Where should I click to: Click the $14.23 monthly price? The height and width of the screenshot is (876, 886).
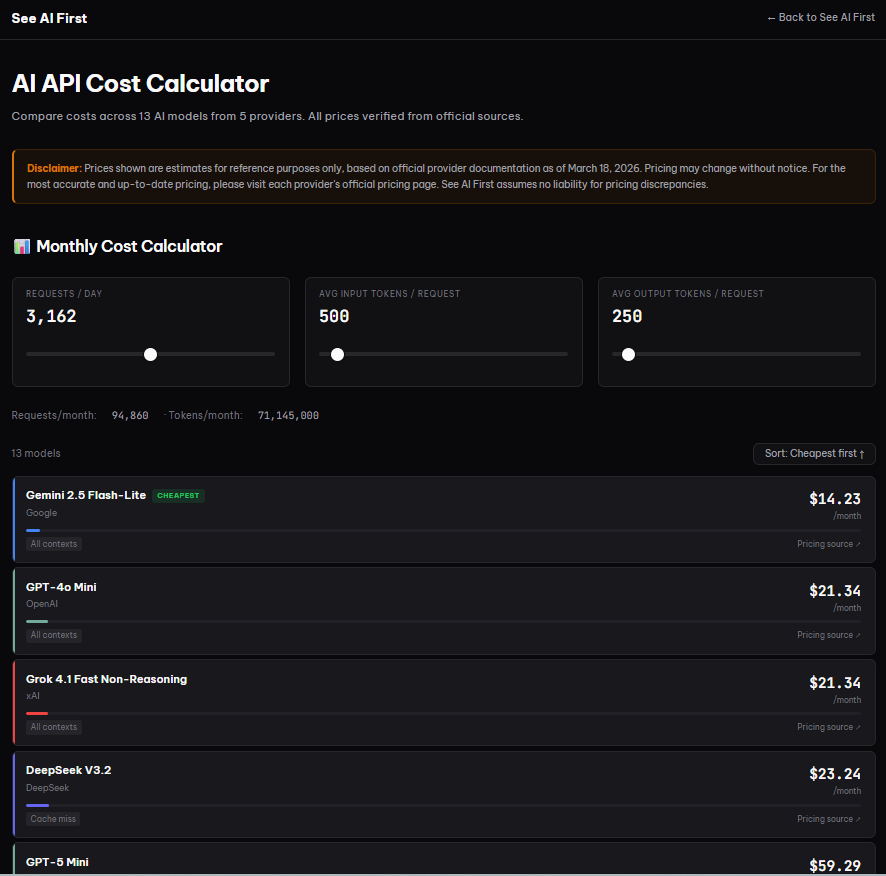click(835, 499)
